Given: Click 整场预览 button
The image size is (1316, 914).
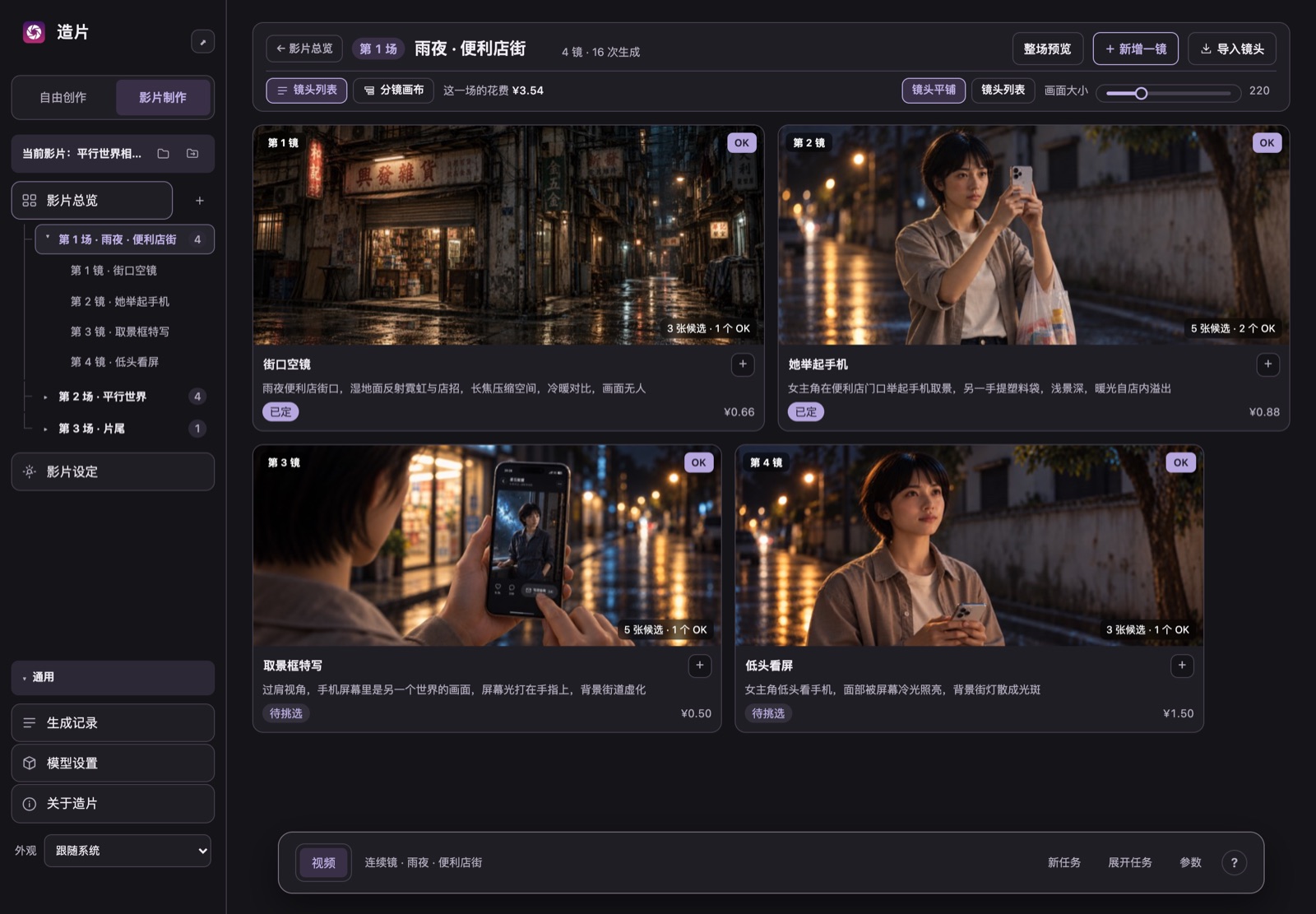Looking at the screenshot, I should coord(1047,49).
